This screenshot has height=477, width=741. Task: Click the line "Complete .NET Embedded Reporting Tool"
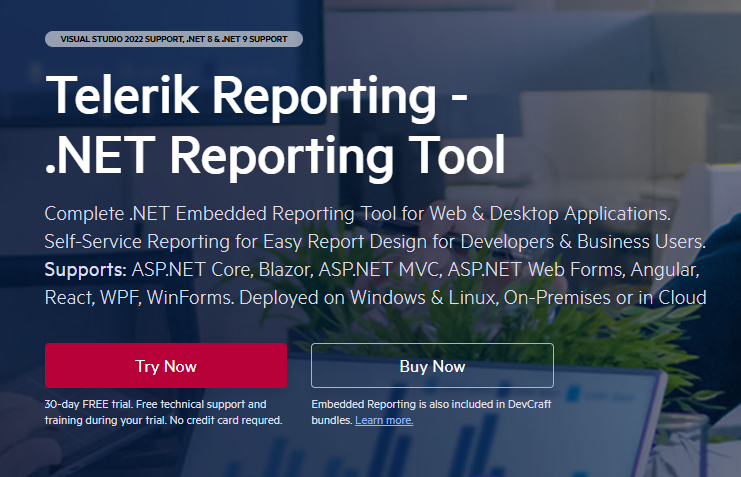click(220, 214)
